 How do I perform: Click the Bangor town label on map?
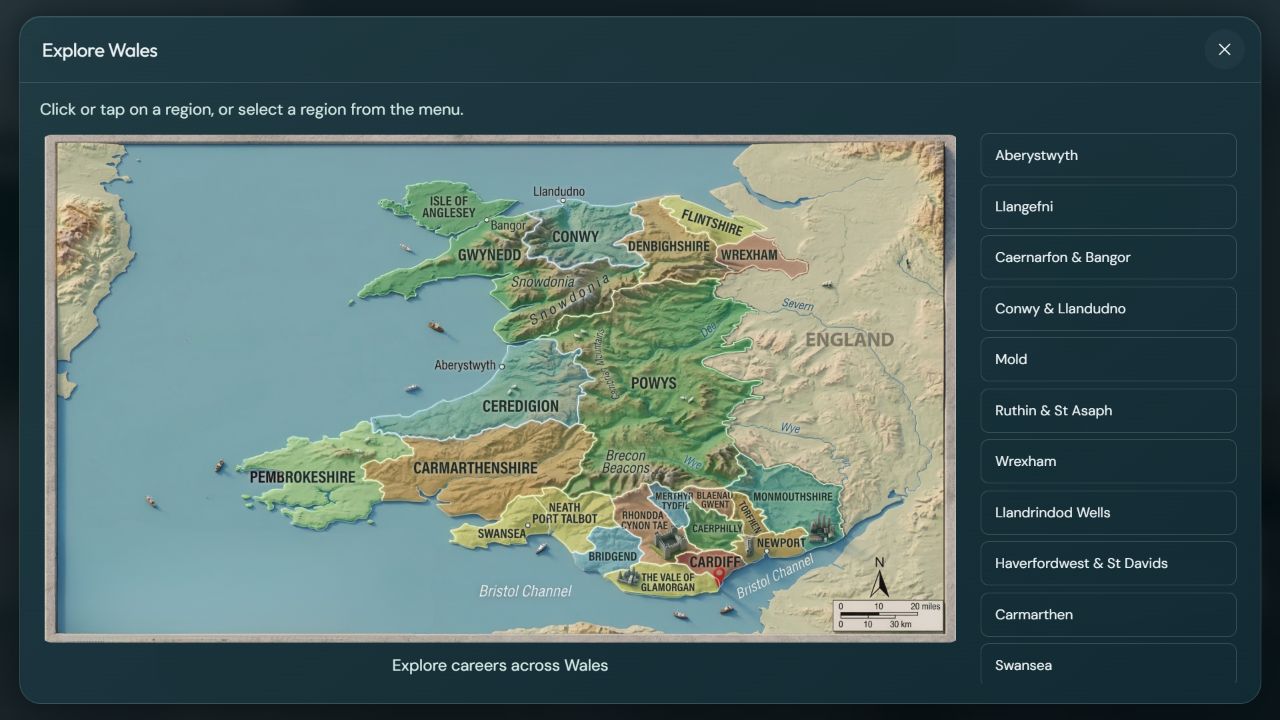pyautogui.click(x=508, y=226)
